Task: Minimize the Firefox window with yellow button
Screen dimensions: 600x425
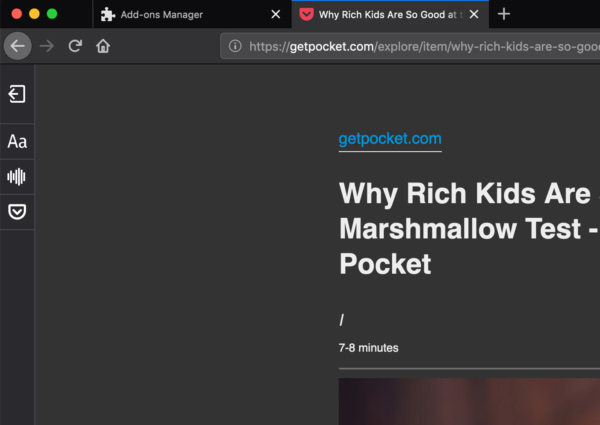Action: pos(34,14)
